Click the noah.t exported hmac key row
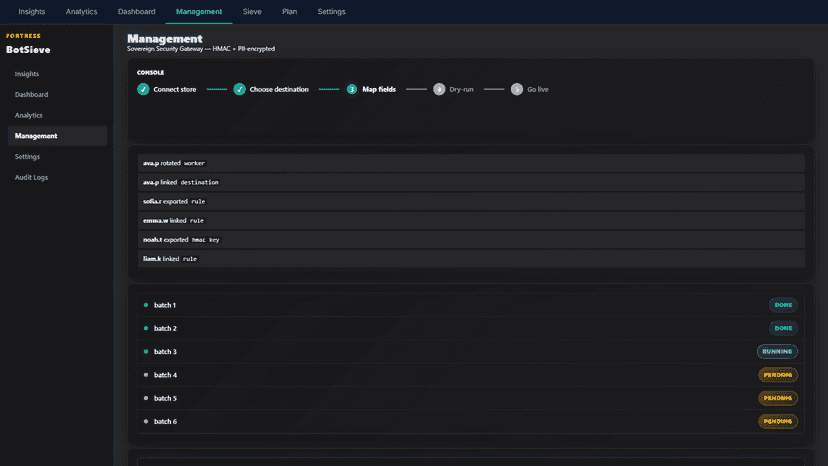Image resolution: width=828 pixels, height=466 pixels. [471, 239]
